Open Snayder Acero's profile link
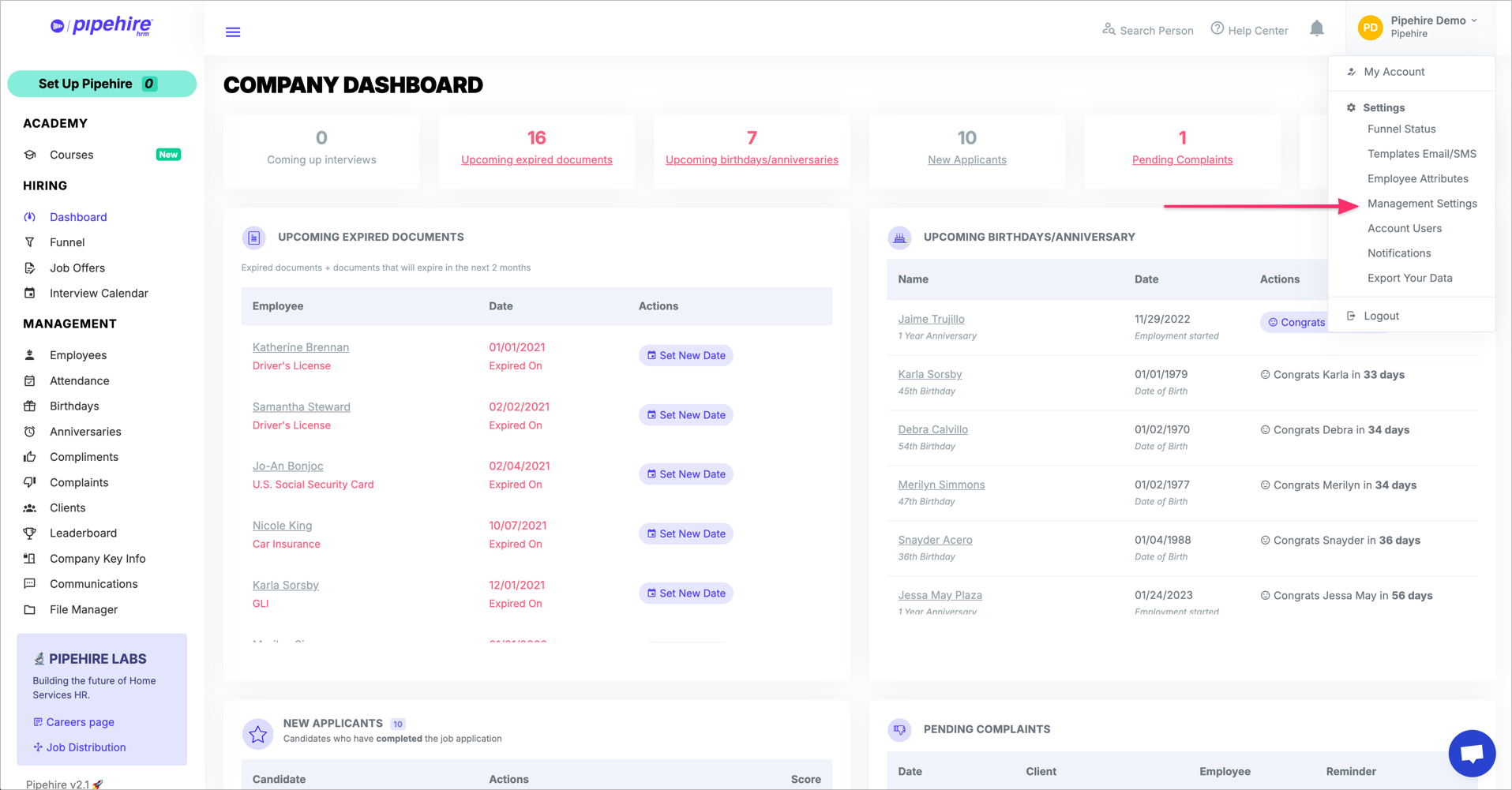The width and height of the screenshot is (1512, 790). click(x=935, y=540)
